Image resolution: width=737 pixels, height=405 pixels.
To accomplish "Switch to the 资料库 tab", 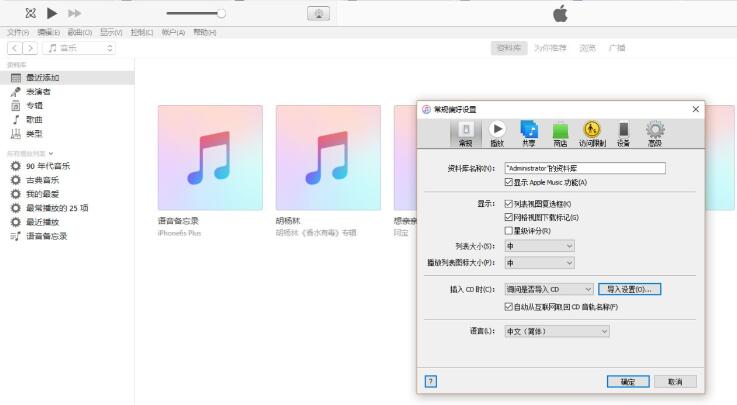I will click(x=509, y=48).
